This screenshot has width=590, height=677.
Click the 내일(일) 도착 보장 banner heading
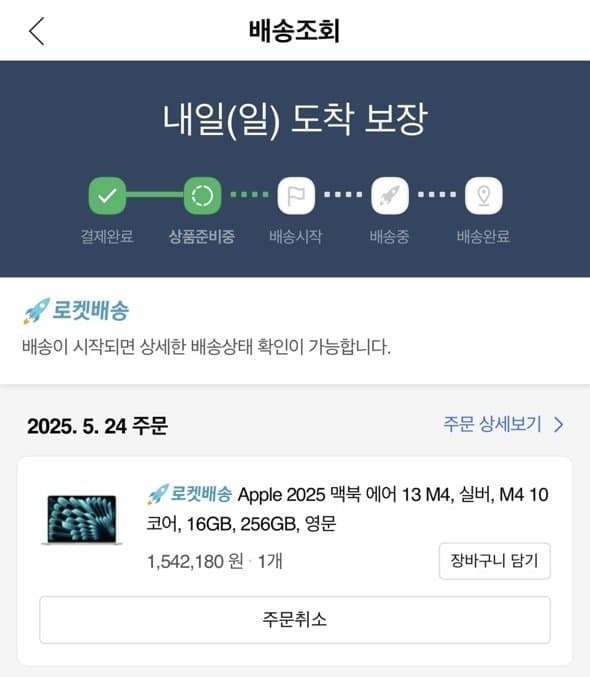click(x=295, y=120)
